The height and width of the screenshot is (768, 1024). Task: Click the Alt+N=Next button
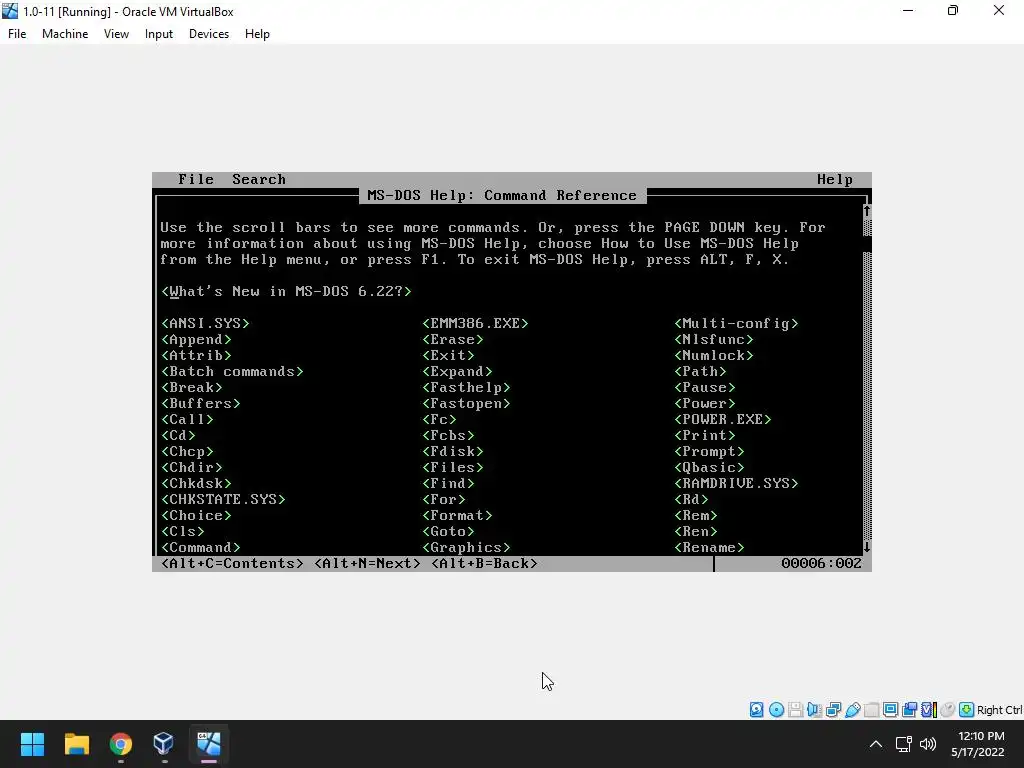(x=368, y=564)
